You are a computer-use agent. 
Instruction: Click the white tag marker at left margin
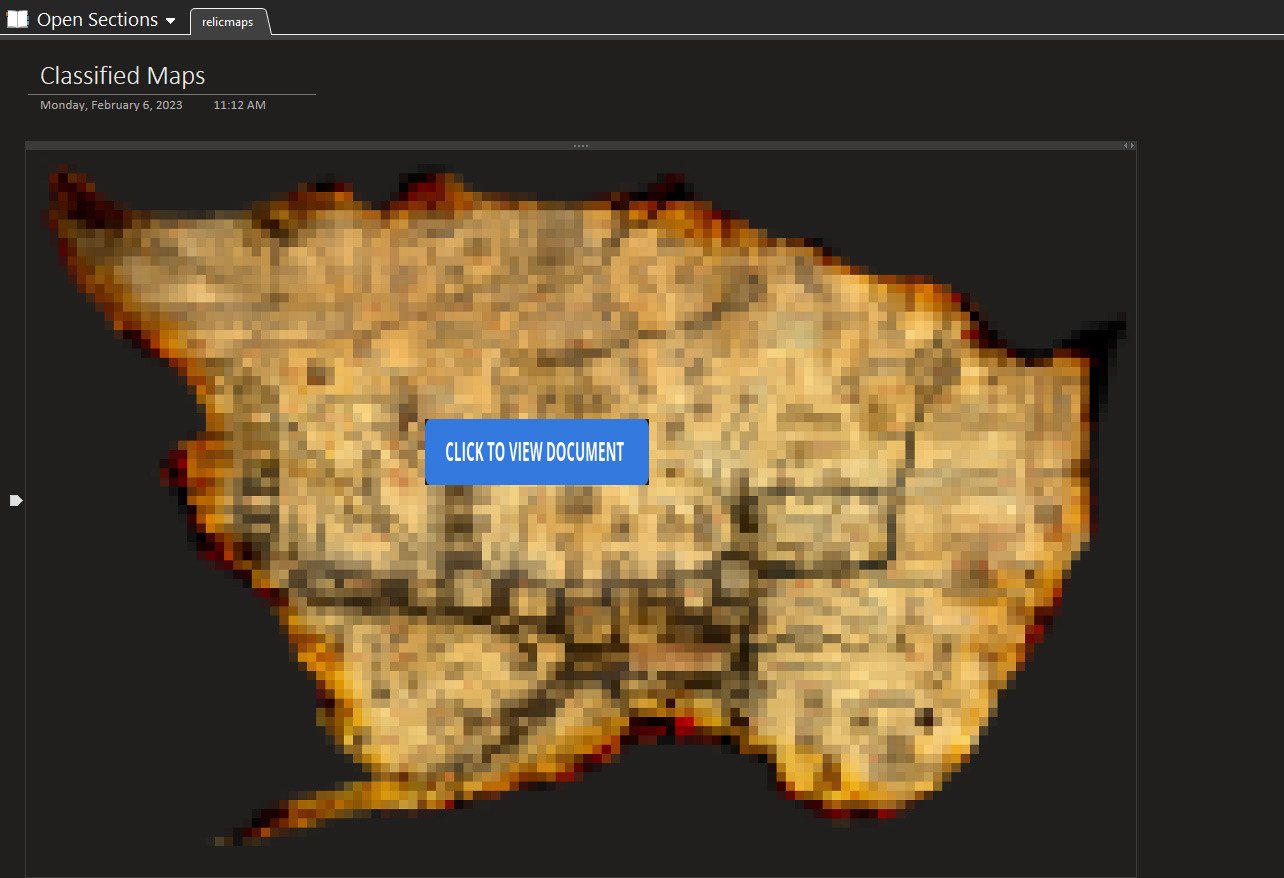click(x=16, y=500)
